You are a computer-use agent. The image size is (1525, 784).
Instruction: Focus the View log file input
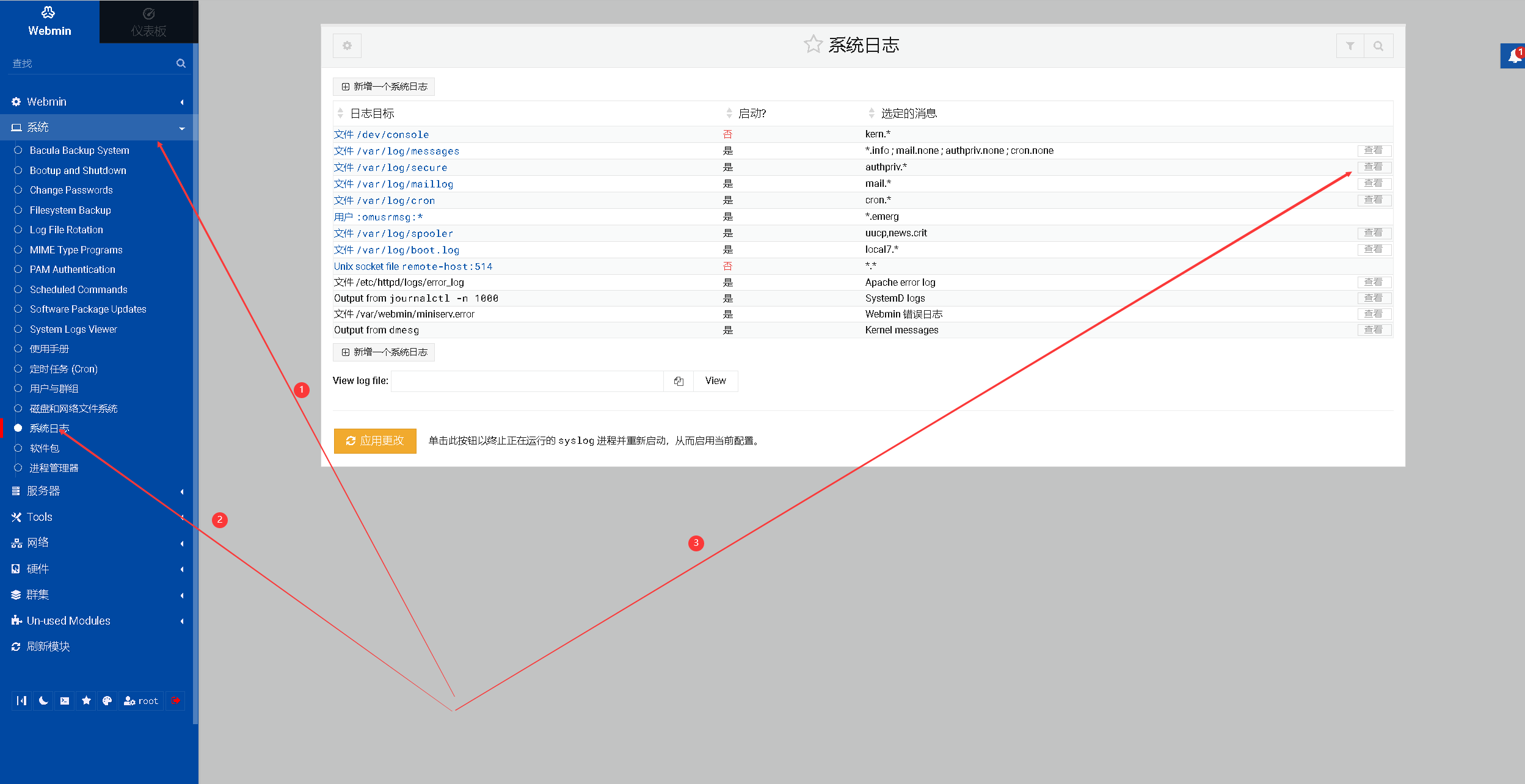526,381
